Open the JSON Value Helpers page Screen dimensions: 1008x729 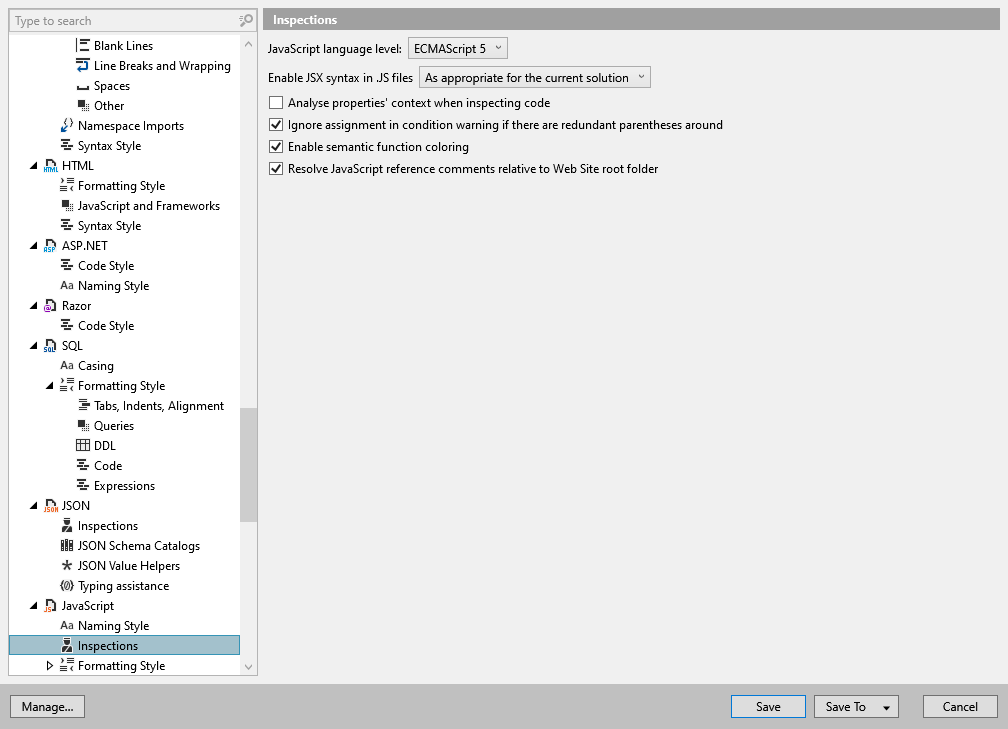(x=129, y=566)
